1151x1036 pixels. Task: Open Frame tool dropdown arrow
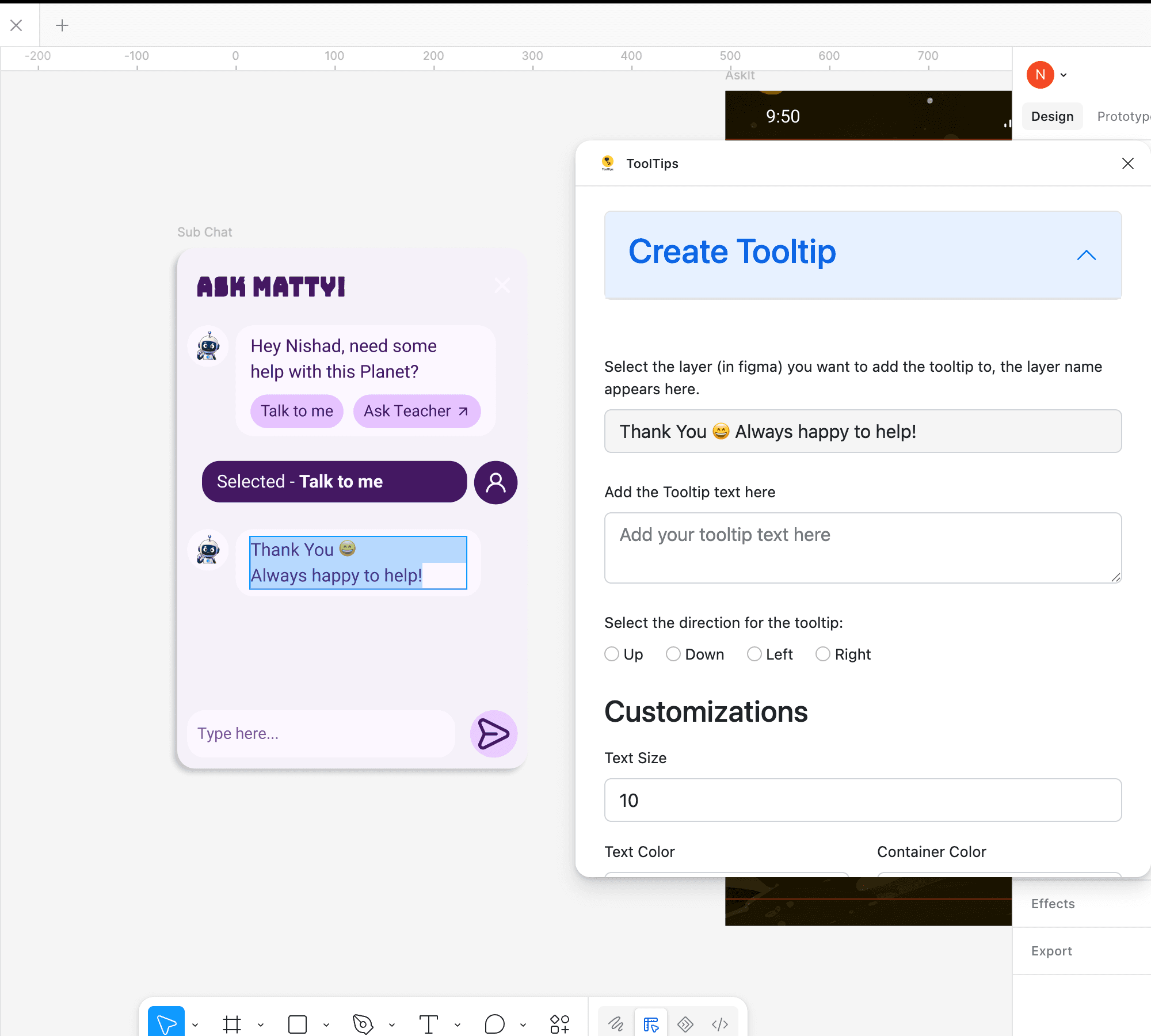(x=261, y=1024)
